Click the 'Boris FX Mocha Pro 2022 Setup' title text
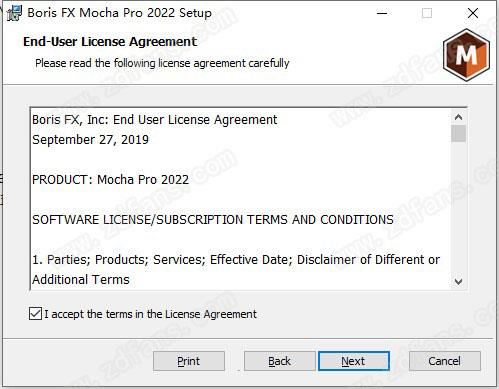This screenshot has height=389, width=499. (119, 13)
